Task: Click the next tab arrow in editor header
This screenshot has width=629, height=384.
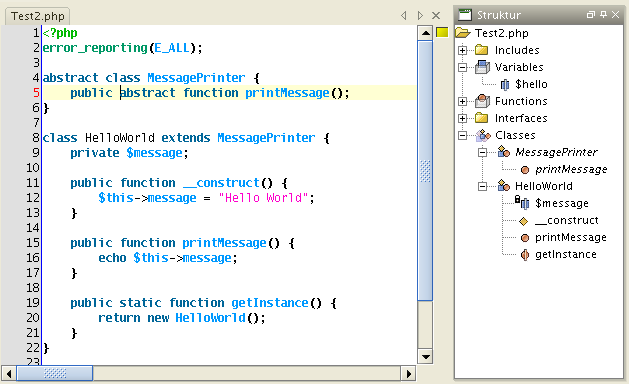Action: coord(420,15)
